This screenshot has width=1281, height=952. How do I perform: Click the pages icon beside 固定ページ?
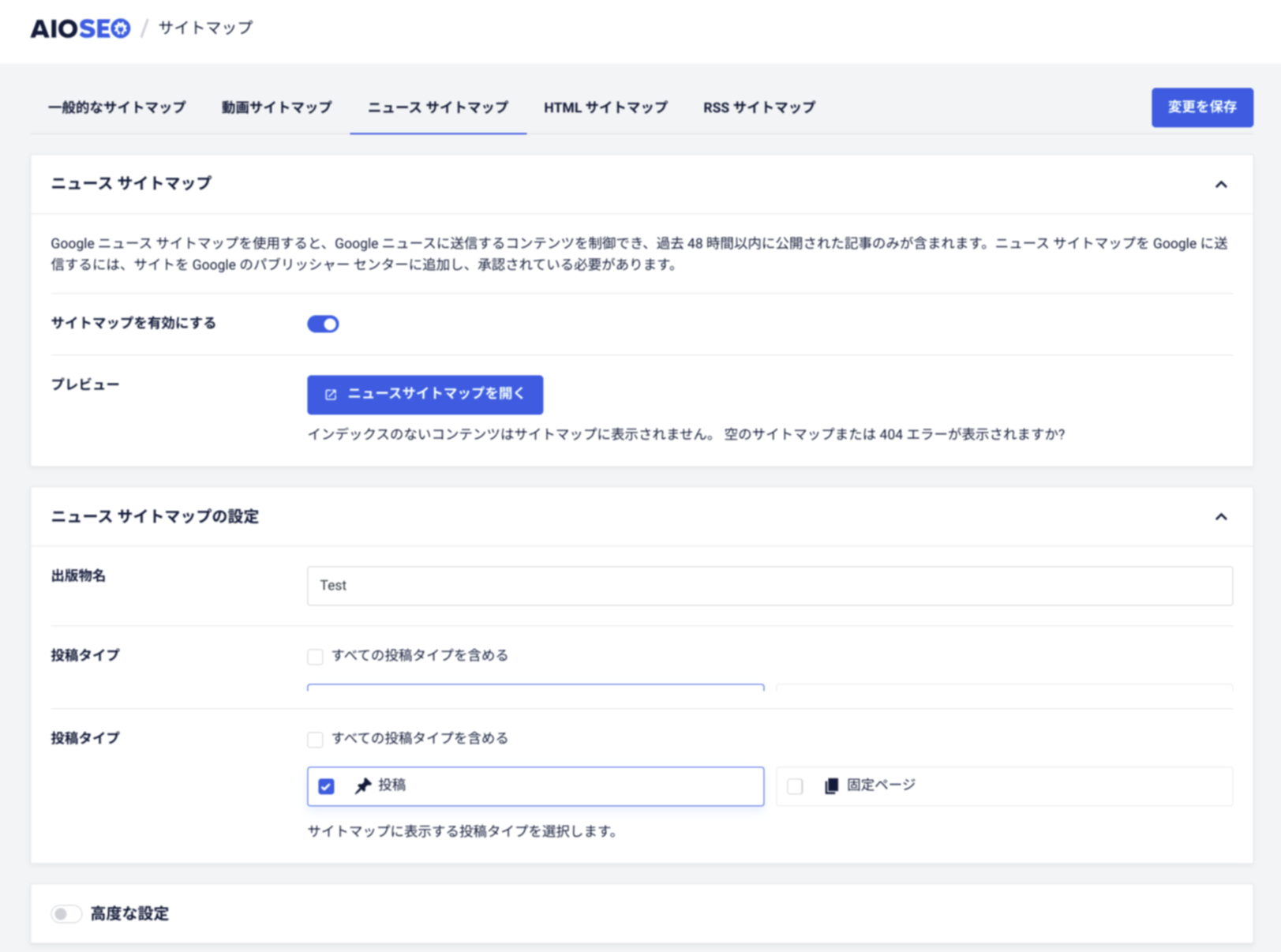click(x=831, y=785)
